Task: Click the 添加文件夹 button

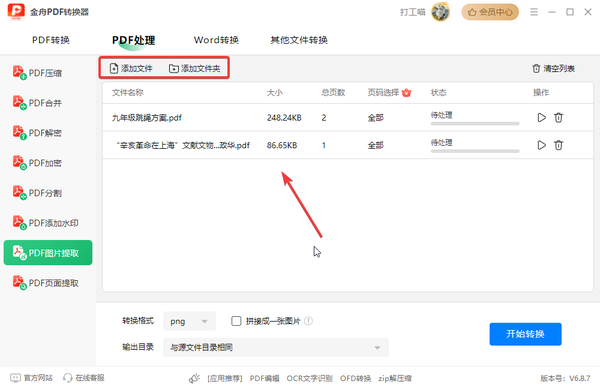Action: (195, 68)
